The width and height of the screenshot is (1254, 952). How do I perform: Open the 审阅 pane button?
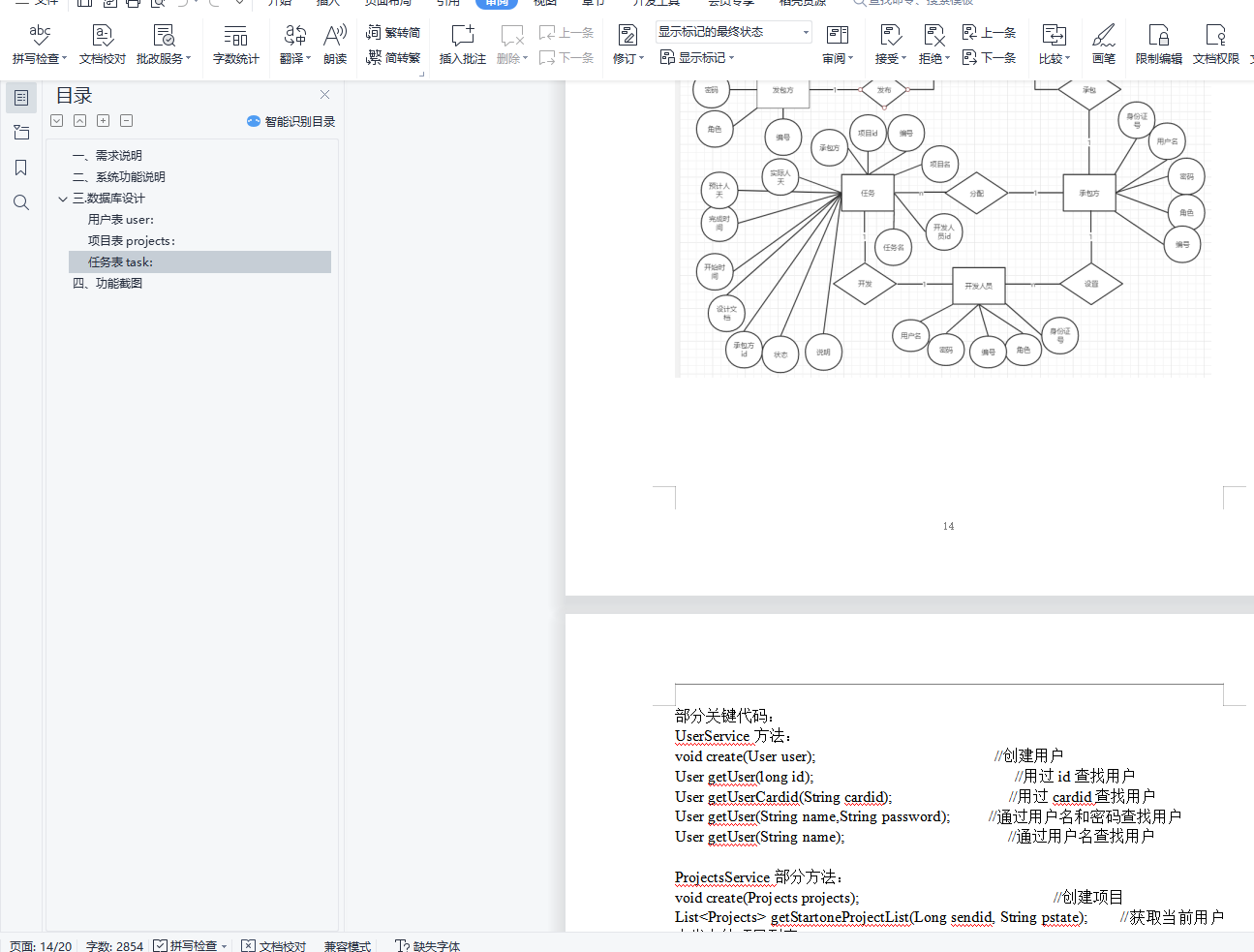tap(838, 45)
